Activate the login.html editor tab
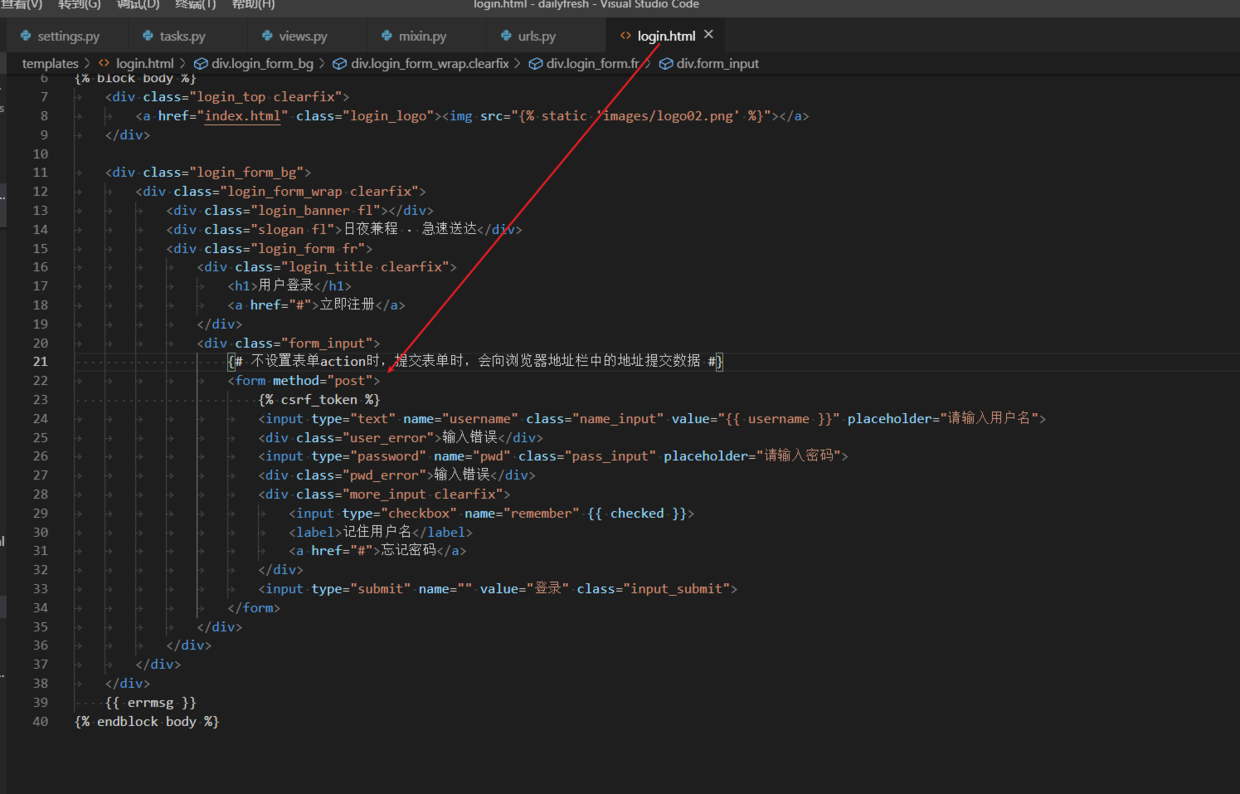 pyautogui.click(x=666, y=36)
